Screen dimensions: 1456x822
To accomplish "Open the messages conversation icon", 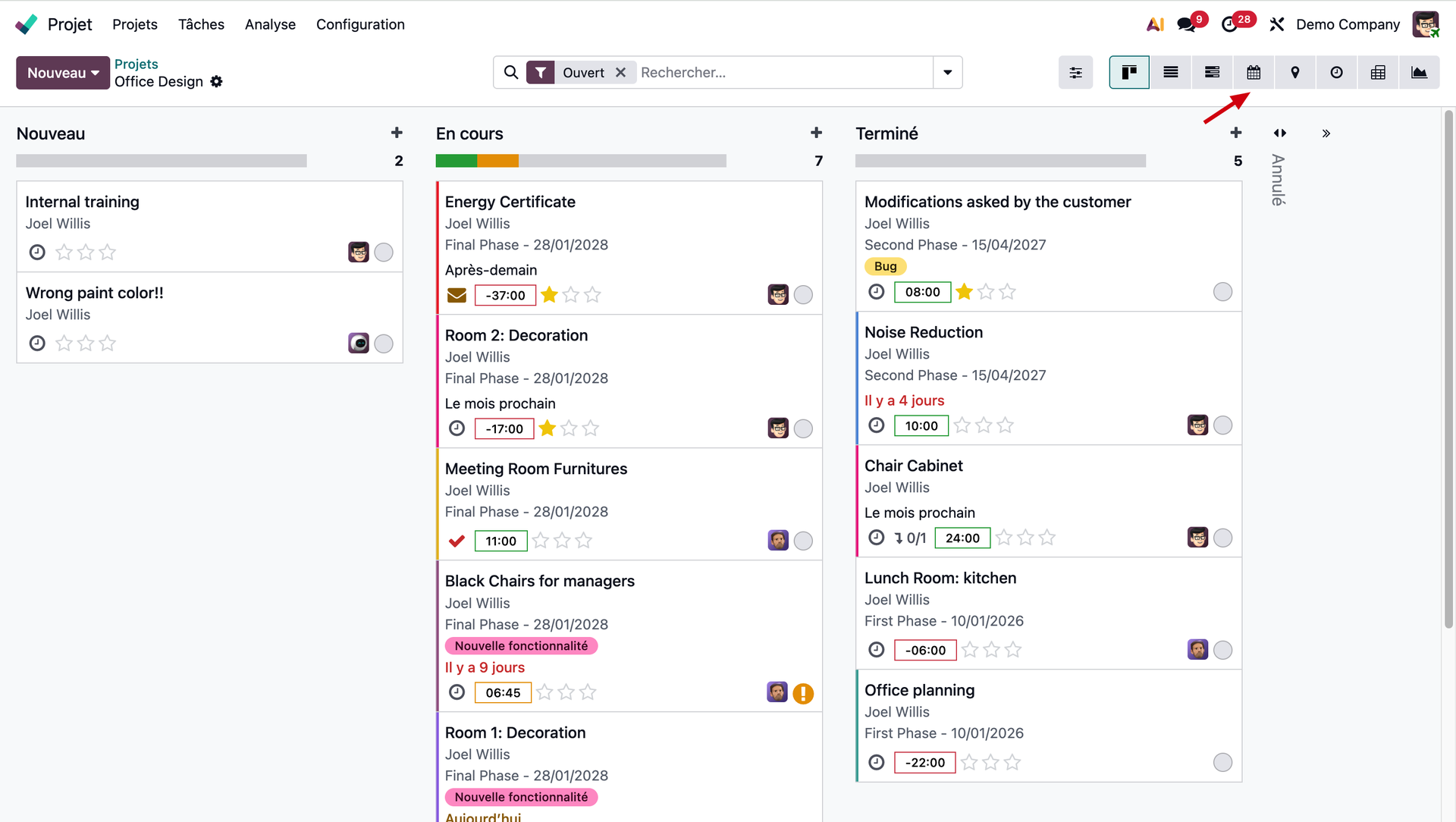I will (x=1186, y=24).
